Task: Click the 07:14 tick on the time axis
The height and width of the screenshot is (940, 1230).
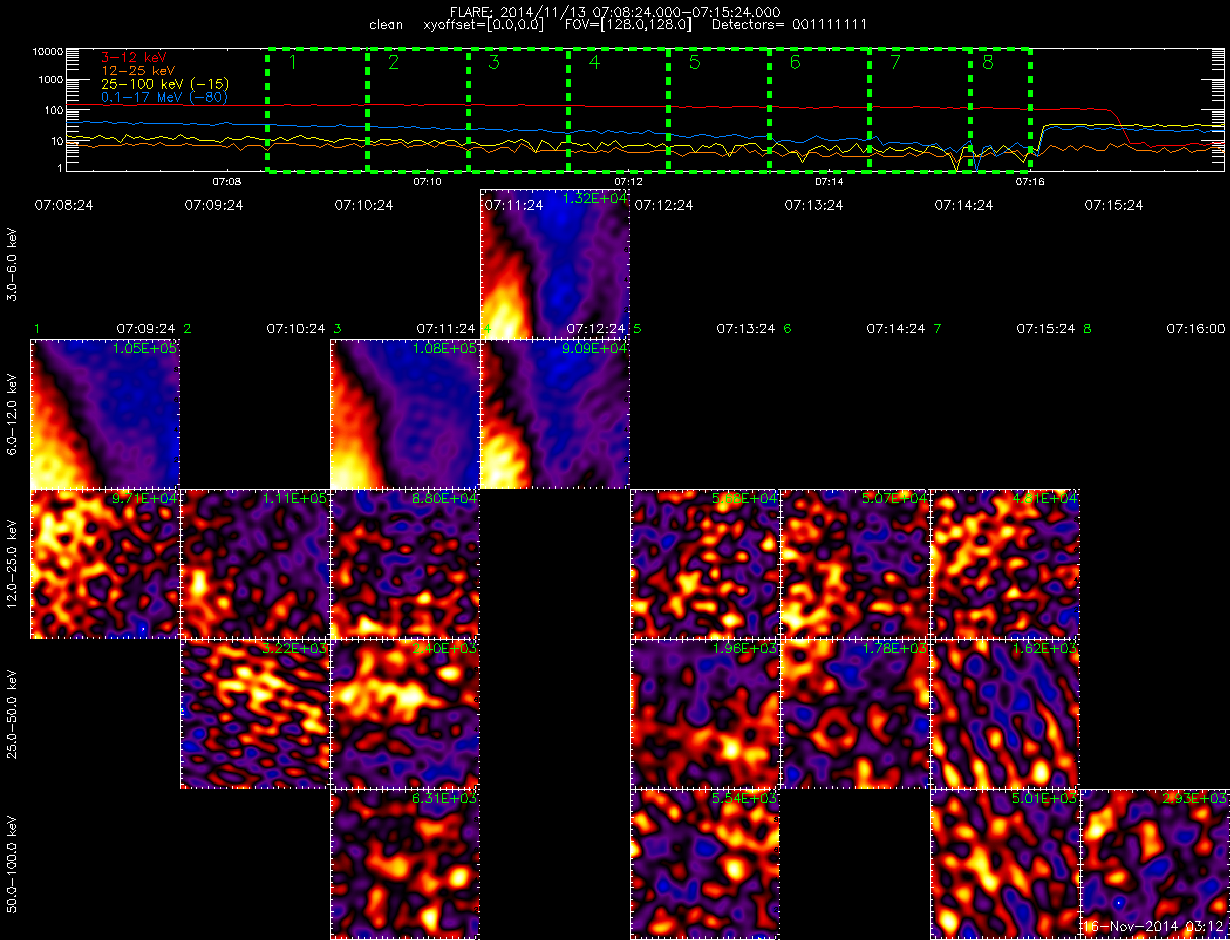Action: click(829, 182)
